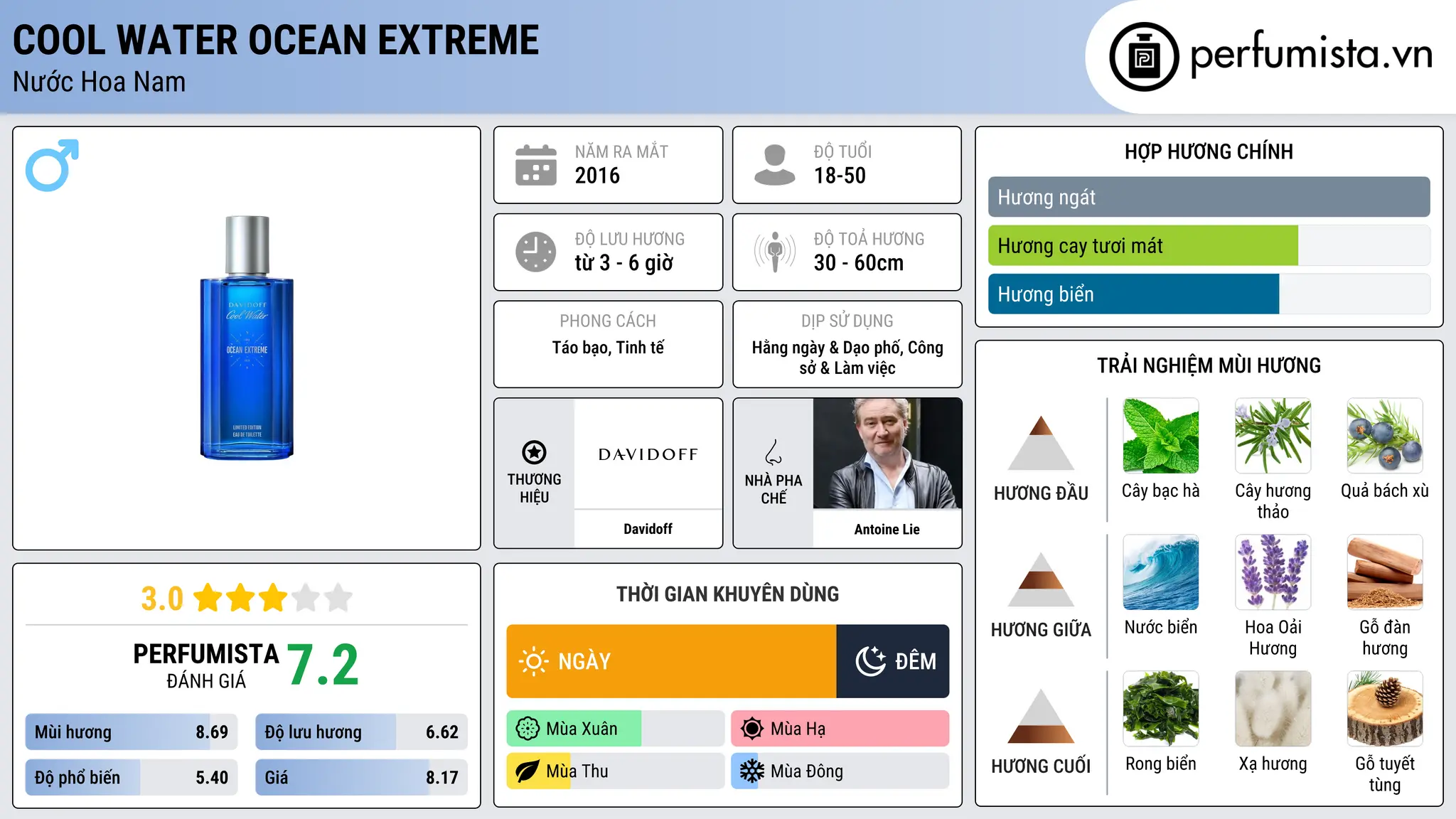Click the Thời gian khuyên dùng heading

coord(728,594)
